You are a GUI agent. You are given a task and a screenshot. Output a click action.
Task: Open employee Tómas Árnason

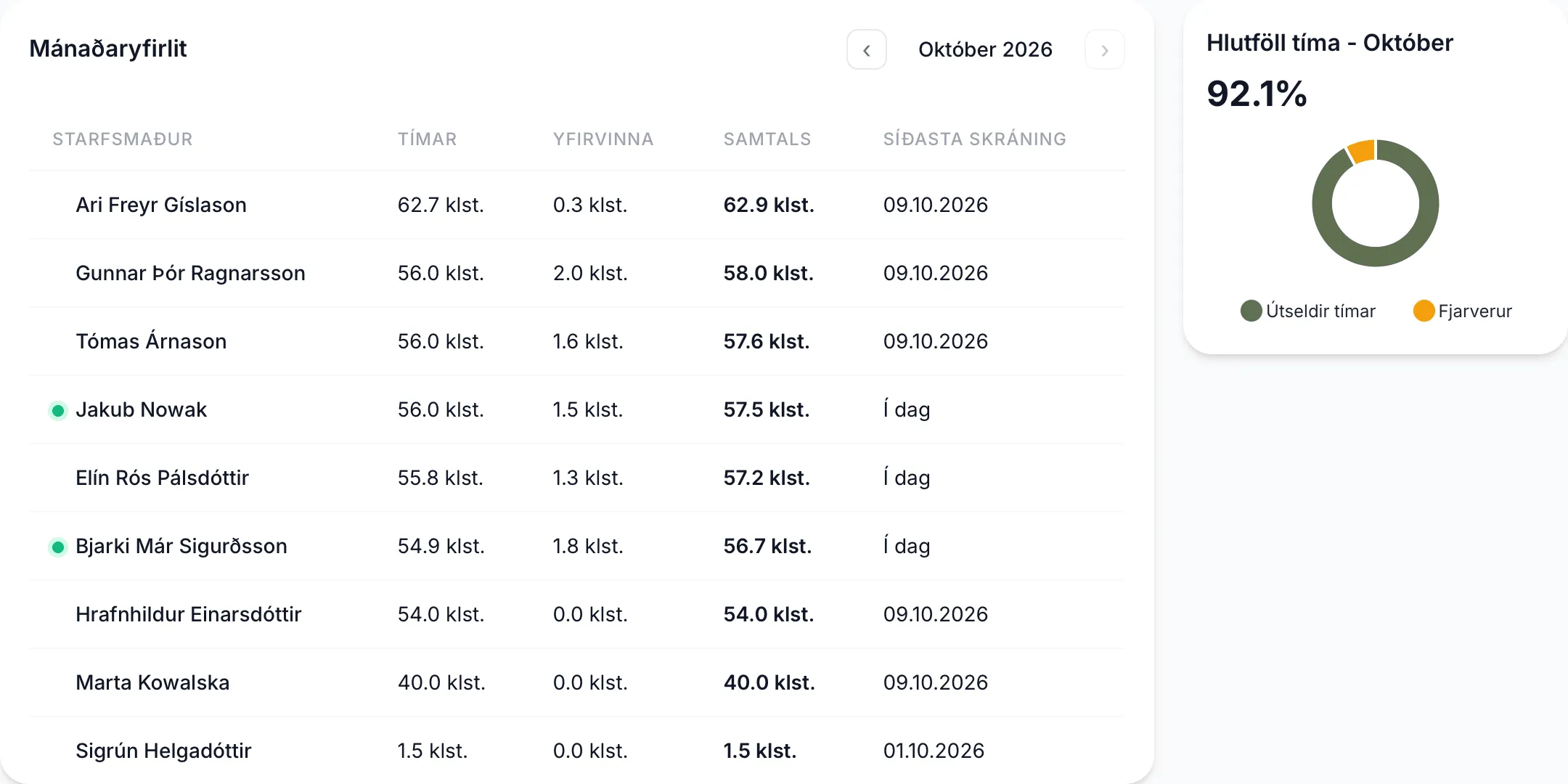pos(151,341)
